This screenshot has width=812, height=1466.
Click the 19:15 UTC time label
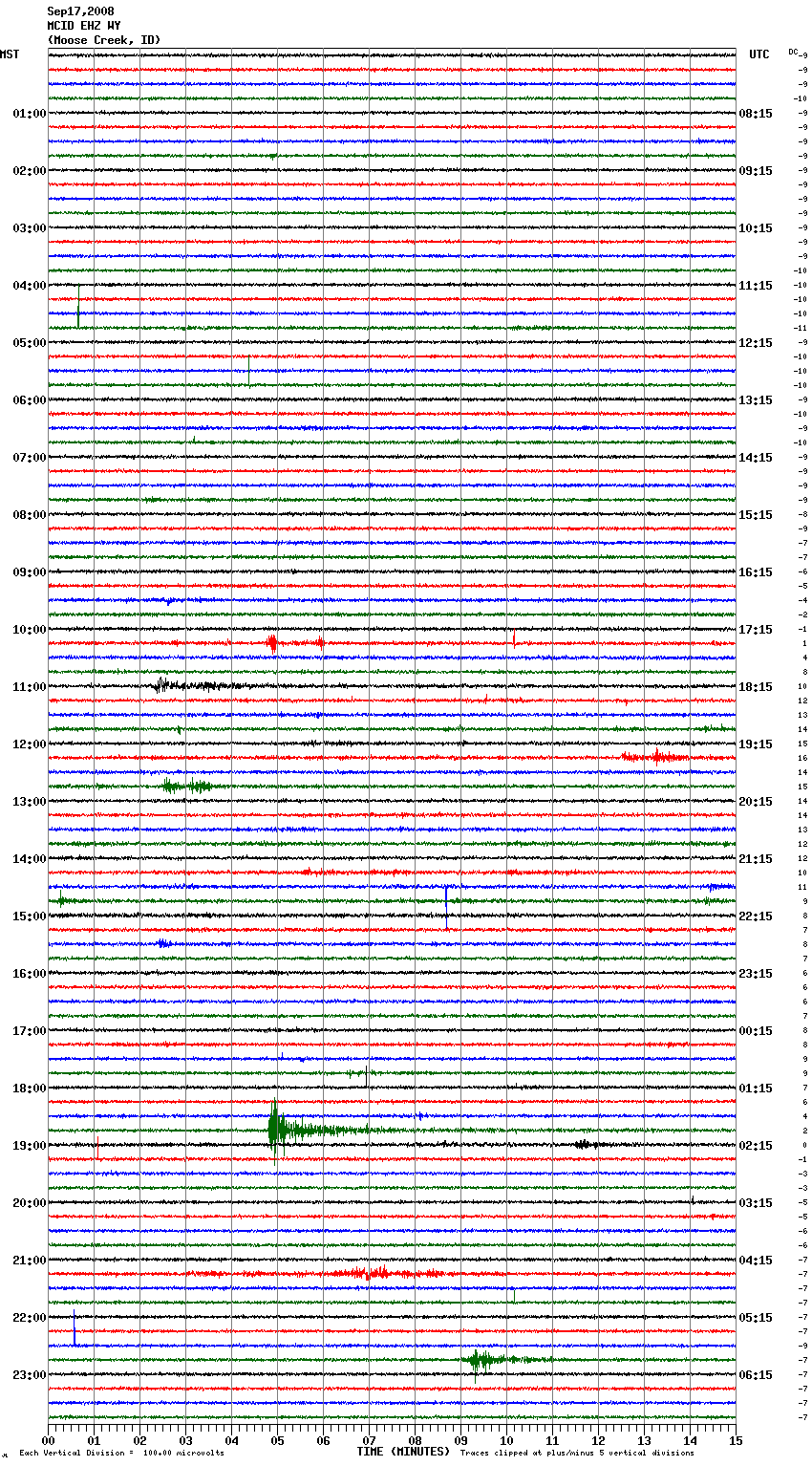click(x=756, y=744)
